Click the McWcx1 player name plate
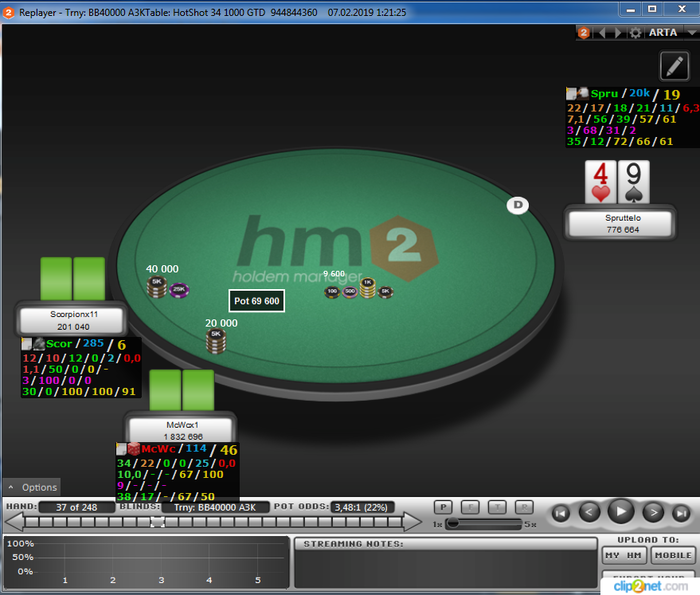700x595 pixels. tap(181, 429)
